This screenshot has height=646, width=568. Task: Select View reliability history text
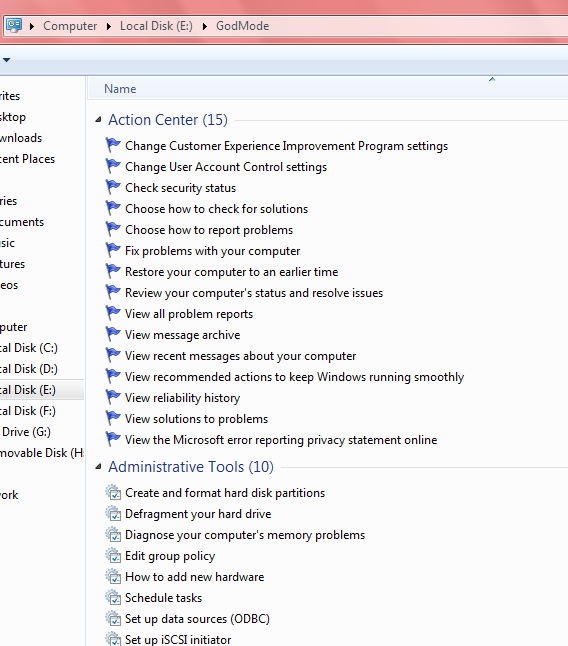(182, 398)
